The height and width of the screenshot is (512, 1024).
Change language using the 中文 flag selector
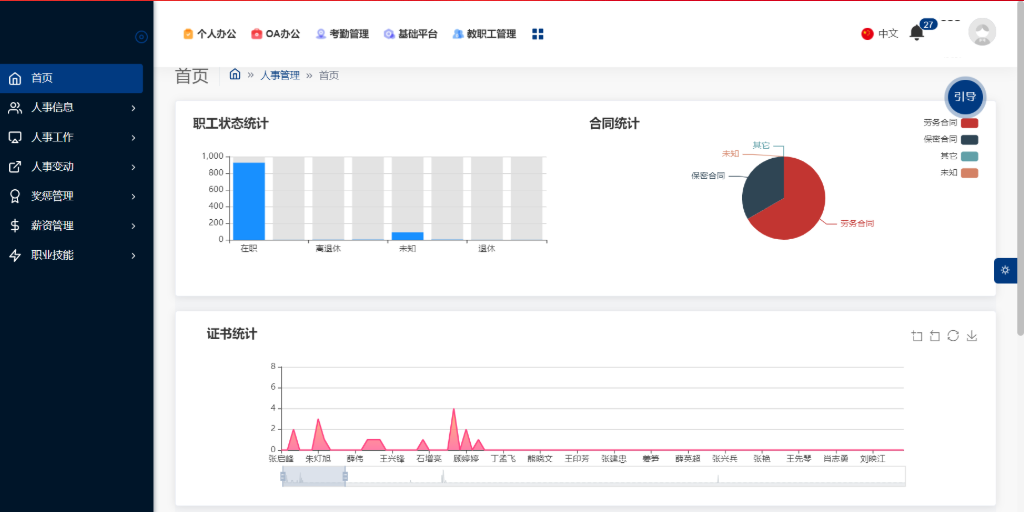point(880,34)
